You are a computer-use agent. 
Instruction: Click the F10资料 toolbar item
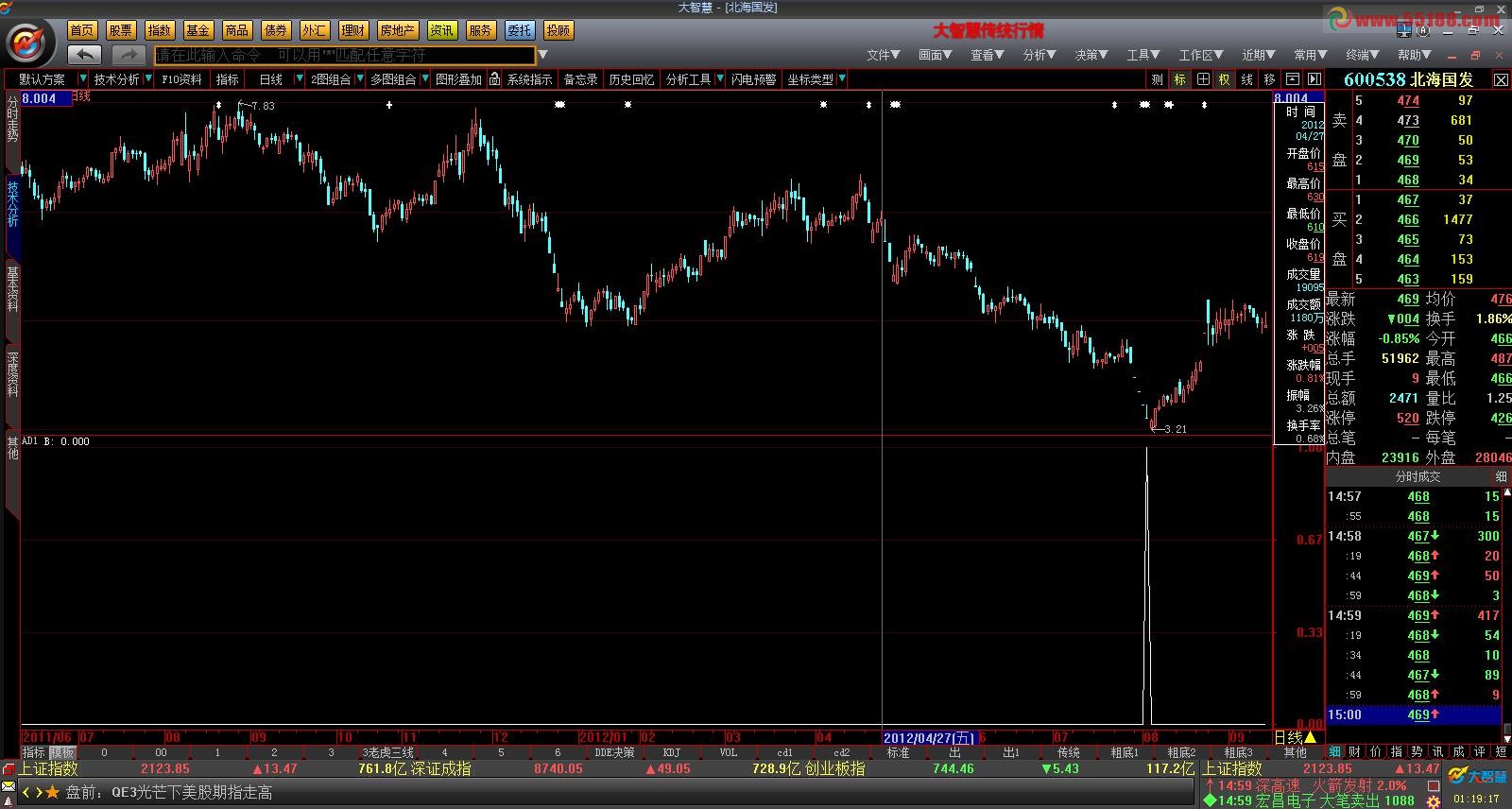[181, 79]
